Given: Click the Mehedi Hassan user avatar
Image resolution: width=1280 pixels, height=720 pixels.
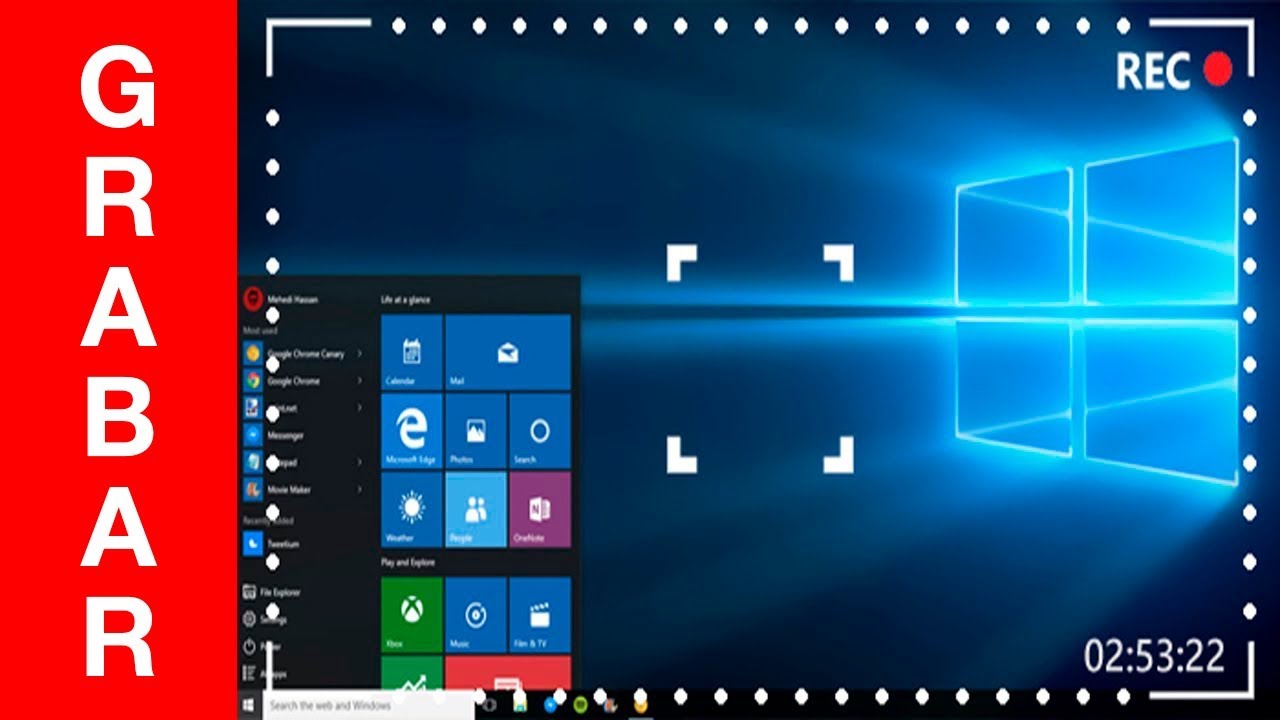Looking at the screenshot, I should click(x=253, y=299).
